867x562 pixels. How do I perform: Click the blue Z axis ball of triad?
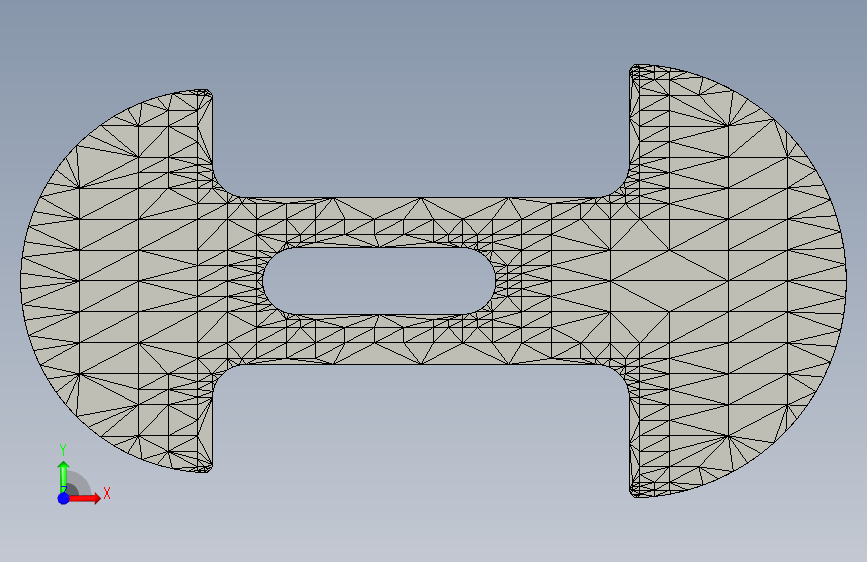click(64, 498)
